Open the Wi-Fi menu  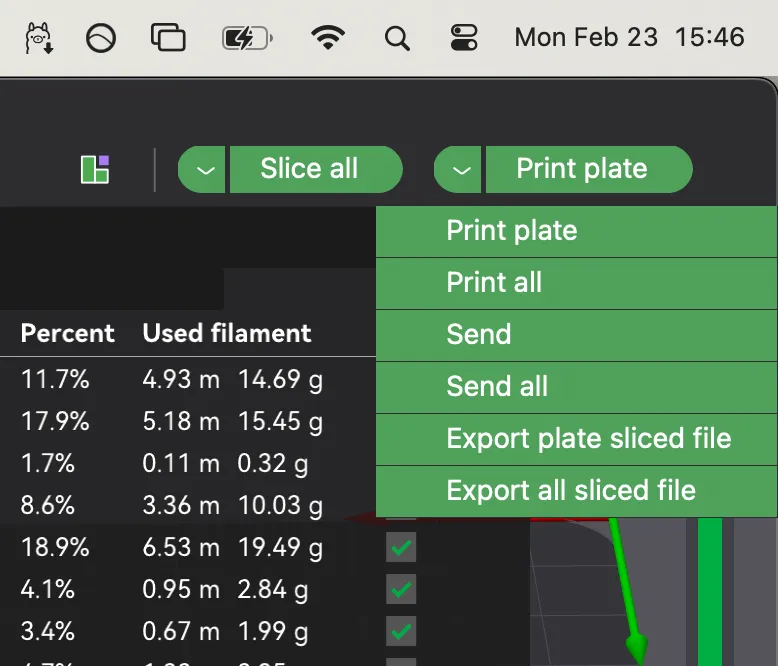click(328, 37)
